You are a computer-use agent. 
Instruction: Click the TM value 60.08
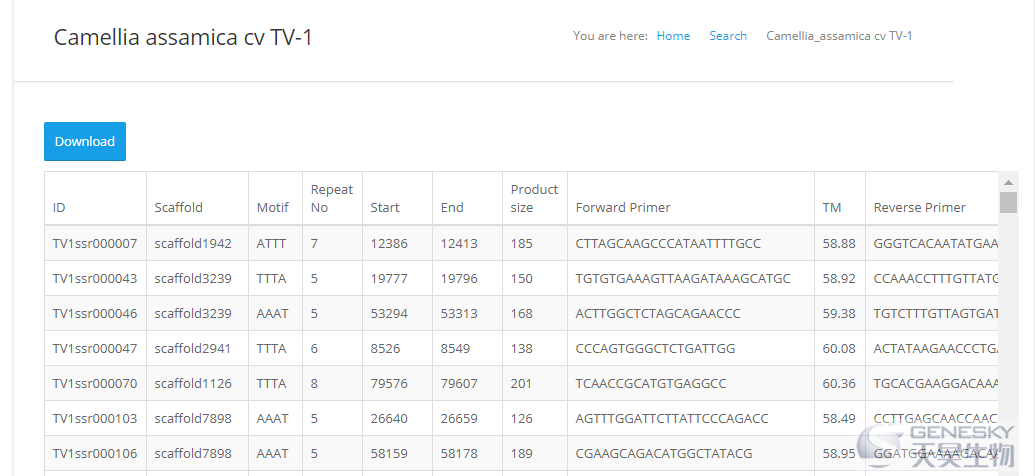[x=840, y=349]
